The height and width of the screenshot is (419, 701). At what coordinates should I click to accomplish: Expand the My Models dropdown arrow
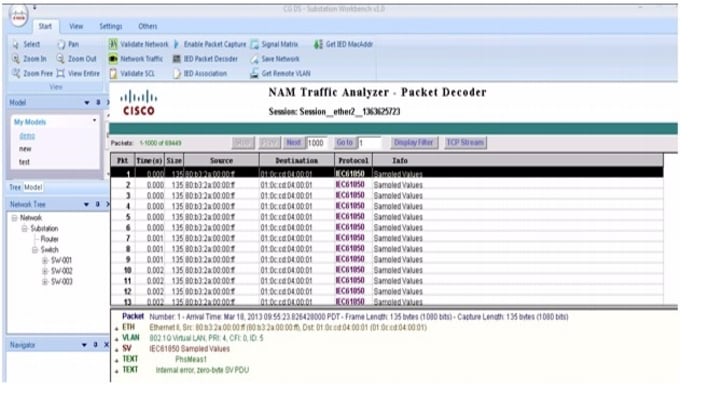94,121
